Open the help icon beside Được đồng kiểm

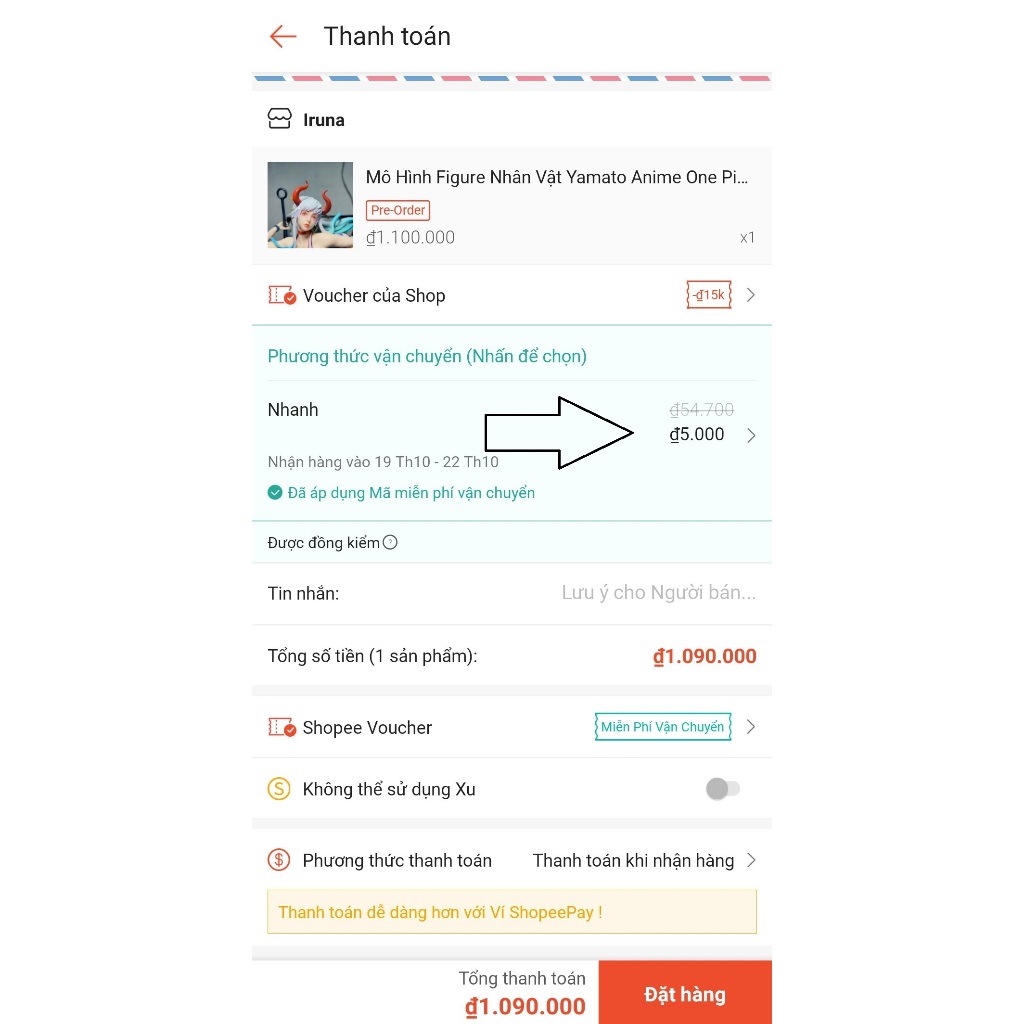(x=390, y=542)
